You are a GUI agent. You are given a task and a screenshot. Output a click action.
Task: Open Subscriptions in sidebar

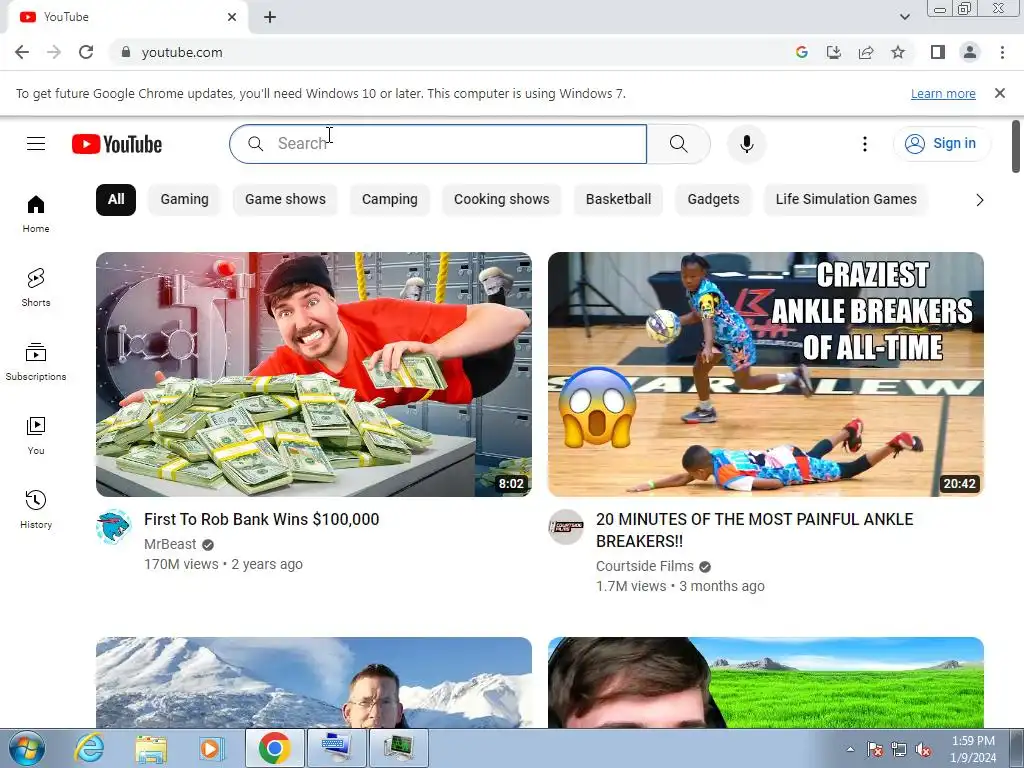36,362
